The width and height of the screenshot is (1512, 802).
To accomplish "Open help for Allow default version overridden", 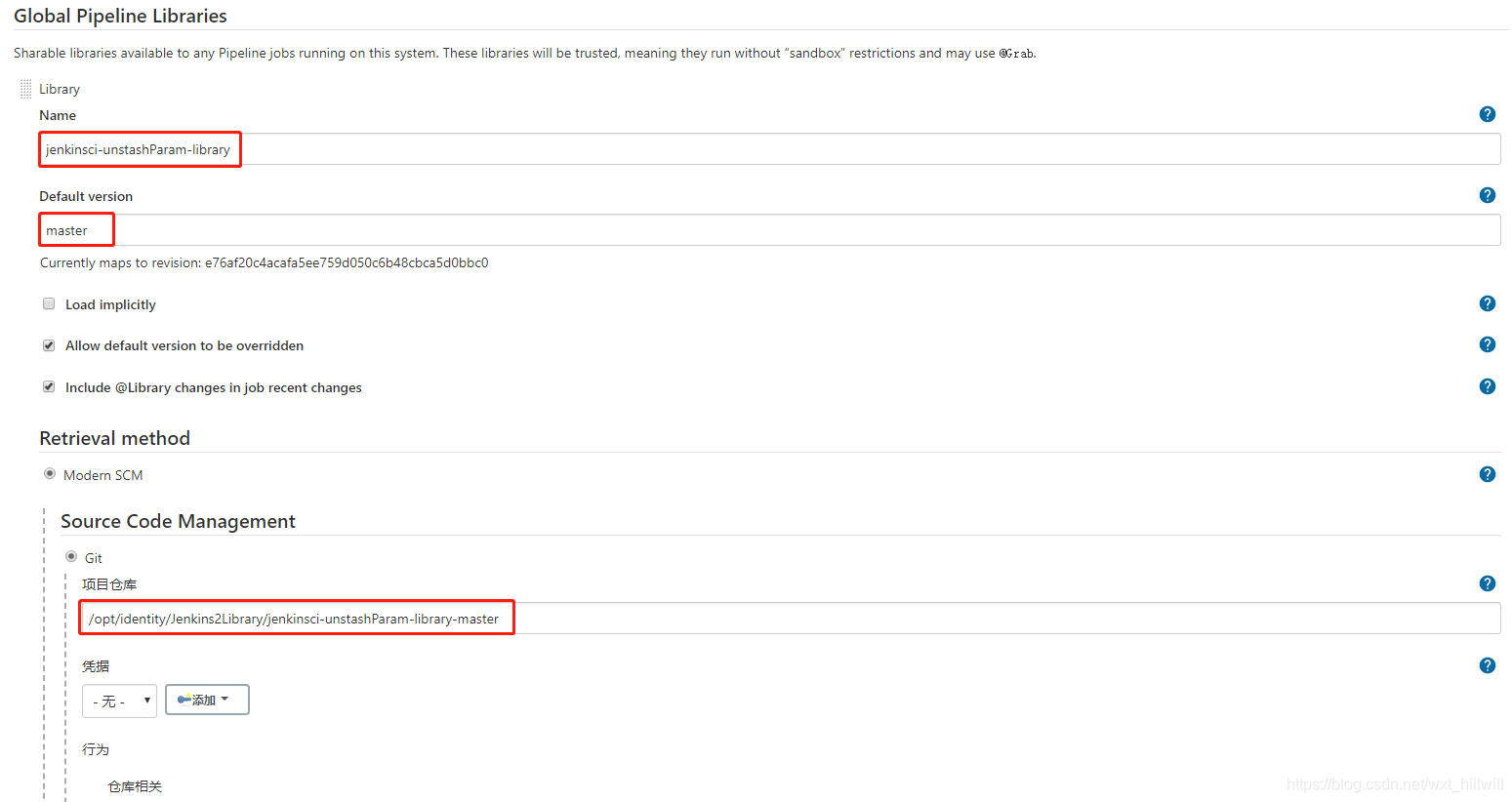I will tap(1487, 344).
